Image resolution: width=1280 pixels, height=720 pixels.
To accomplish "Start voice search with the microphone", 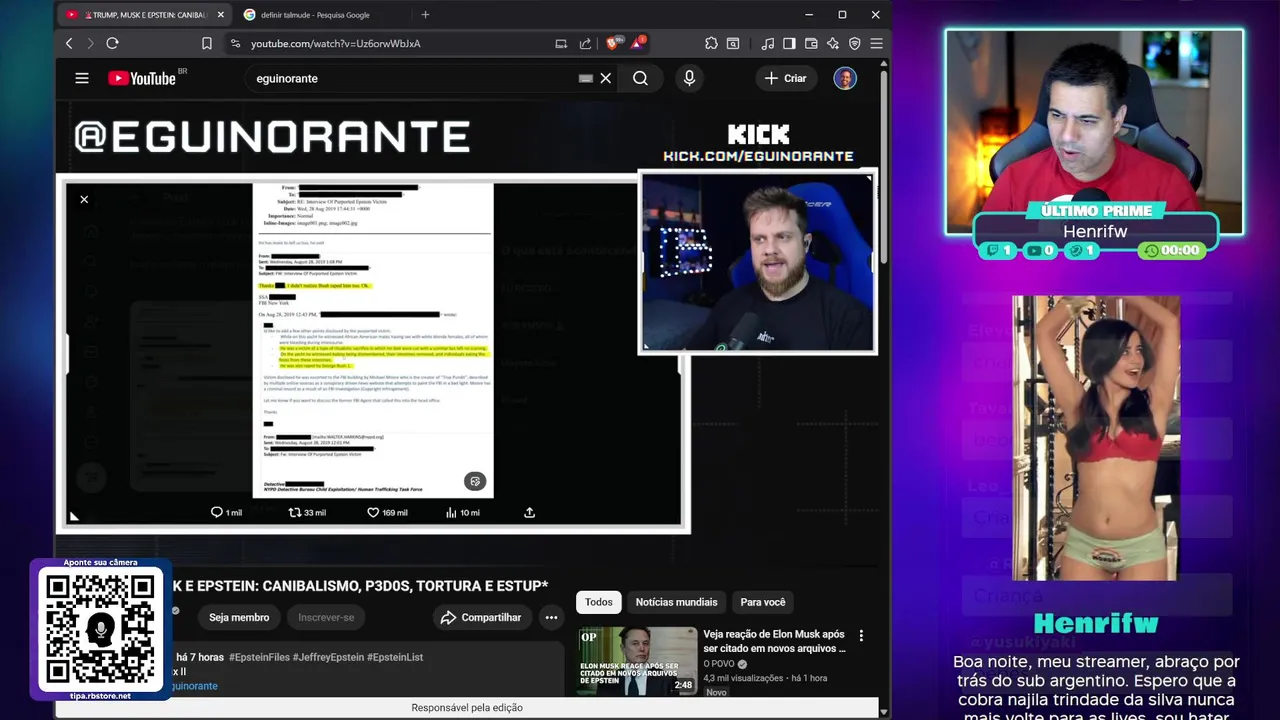I will [689, 78].
